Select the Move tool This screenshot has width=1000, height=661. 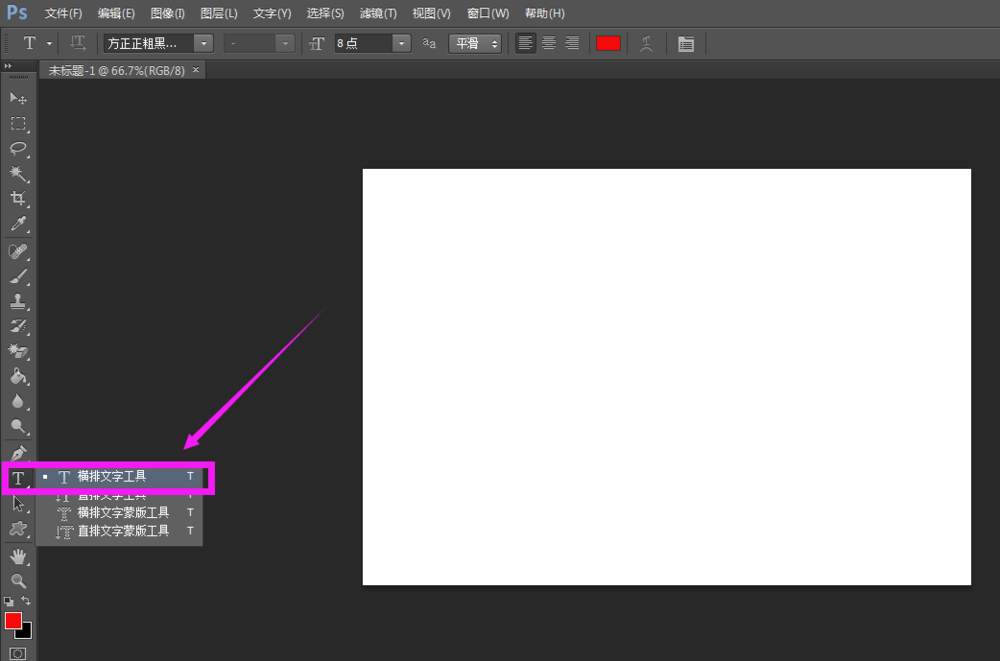pyautogui.click(x=18, y=98)
